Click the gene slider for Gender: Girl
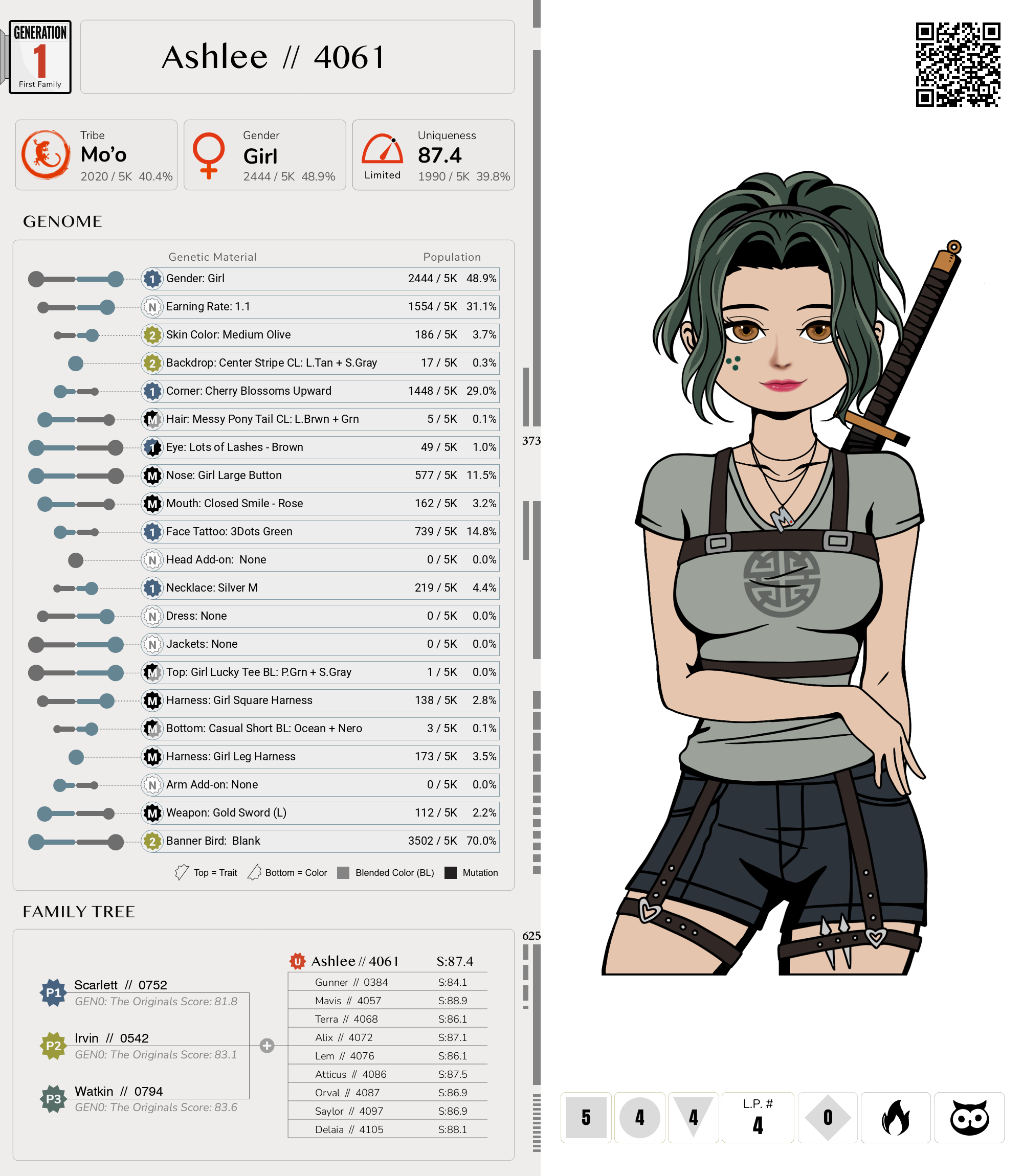This screenshot has height=1176, width=1023. pyautogui.click(x=75, y=279)
